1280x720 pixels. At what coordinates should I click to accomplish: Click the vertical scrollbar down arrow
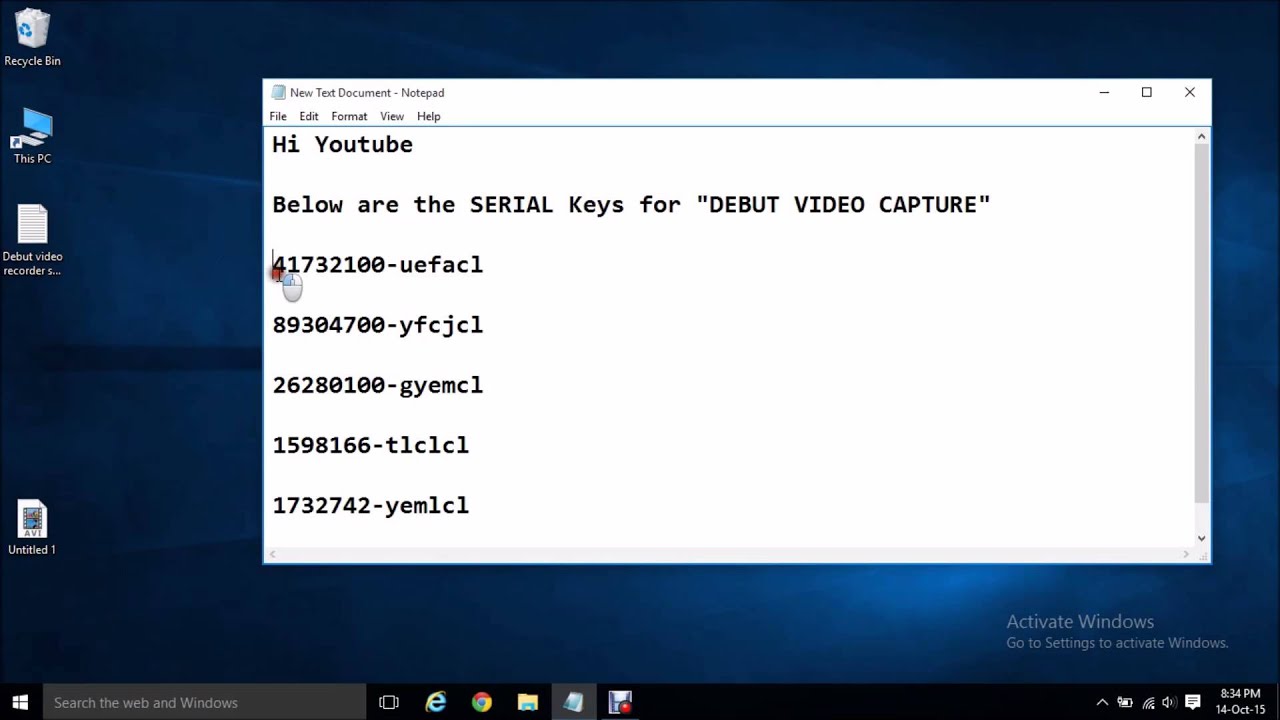tap(1202, 538)
